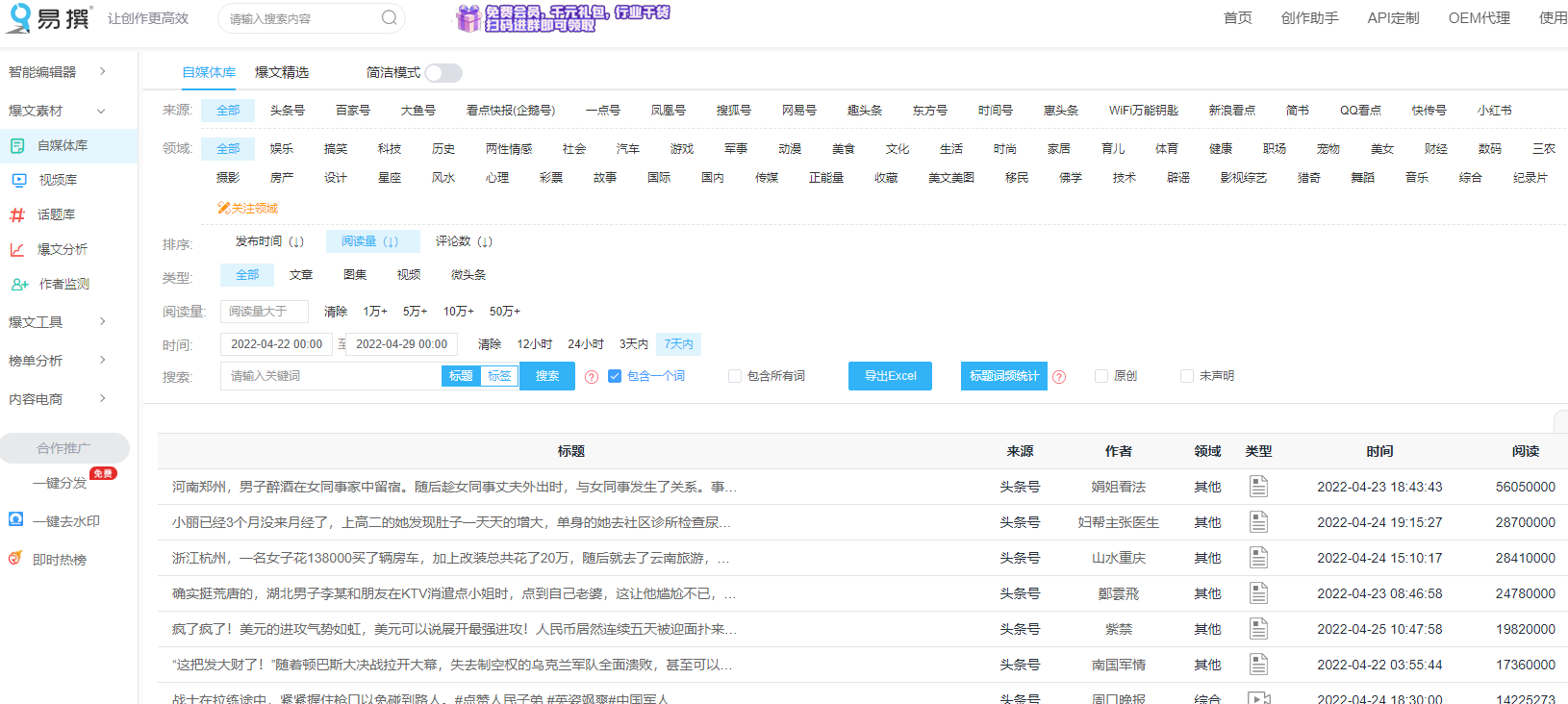Click the 易撰 logo

pos(48,18)
